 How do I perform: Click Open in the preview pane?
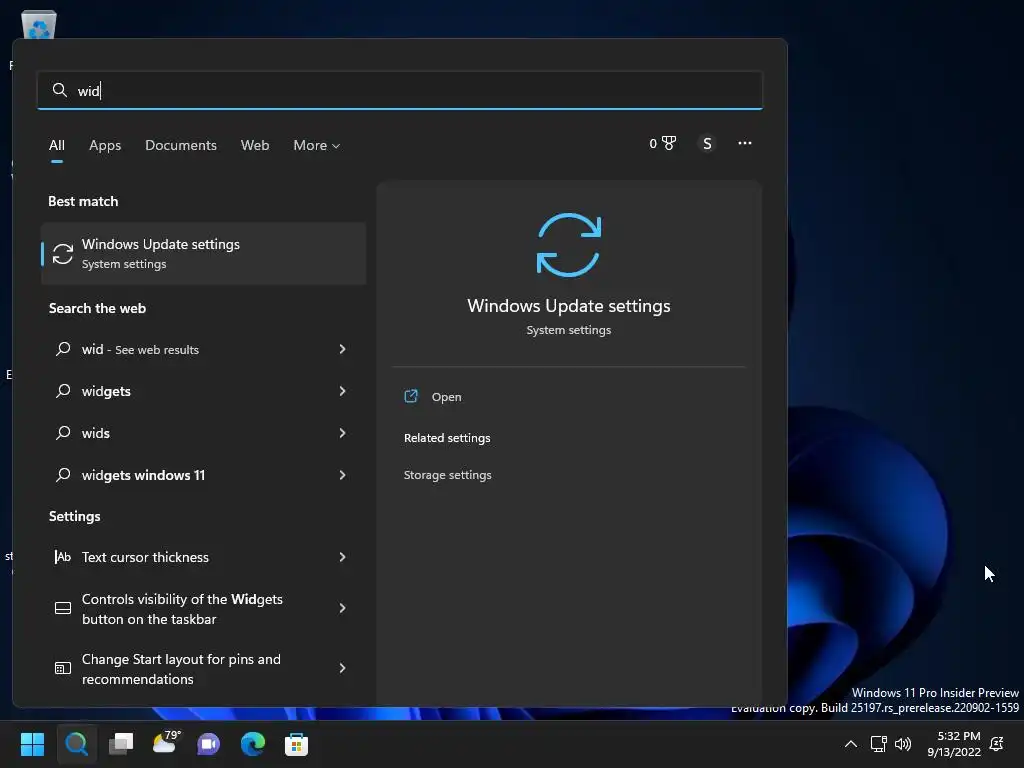(x=447, y=397)
